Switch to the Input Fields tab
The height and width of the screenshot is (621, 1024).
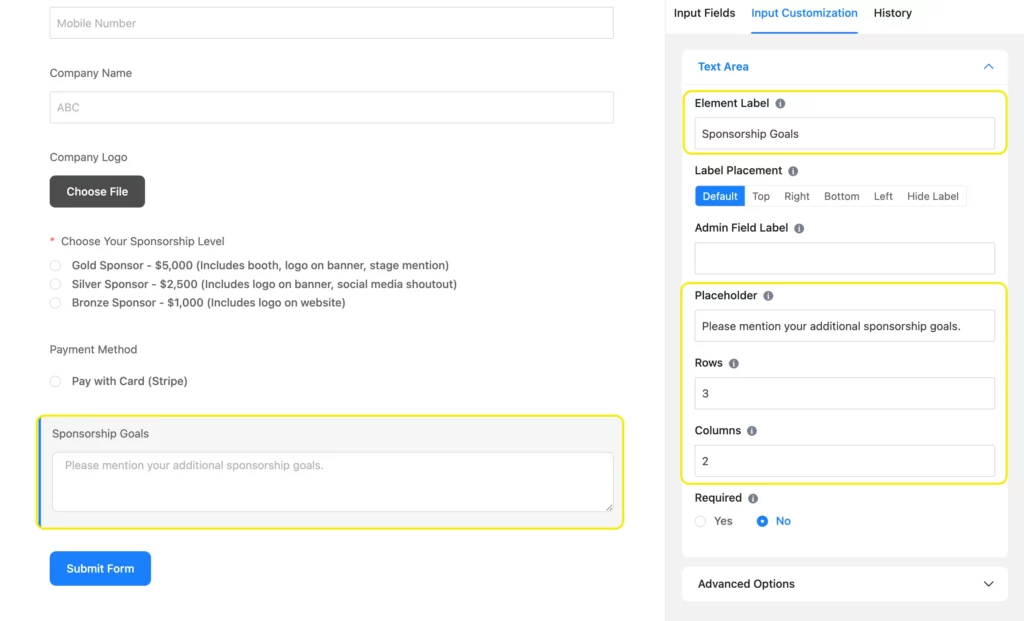click(x=704, y=13)
